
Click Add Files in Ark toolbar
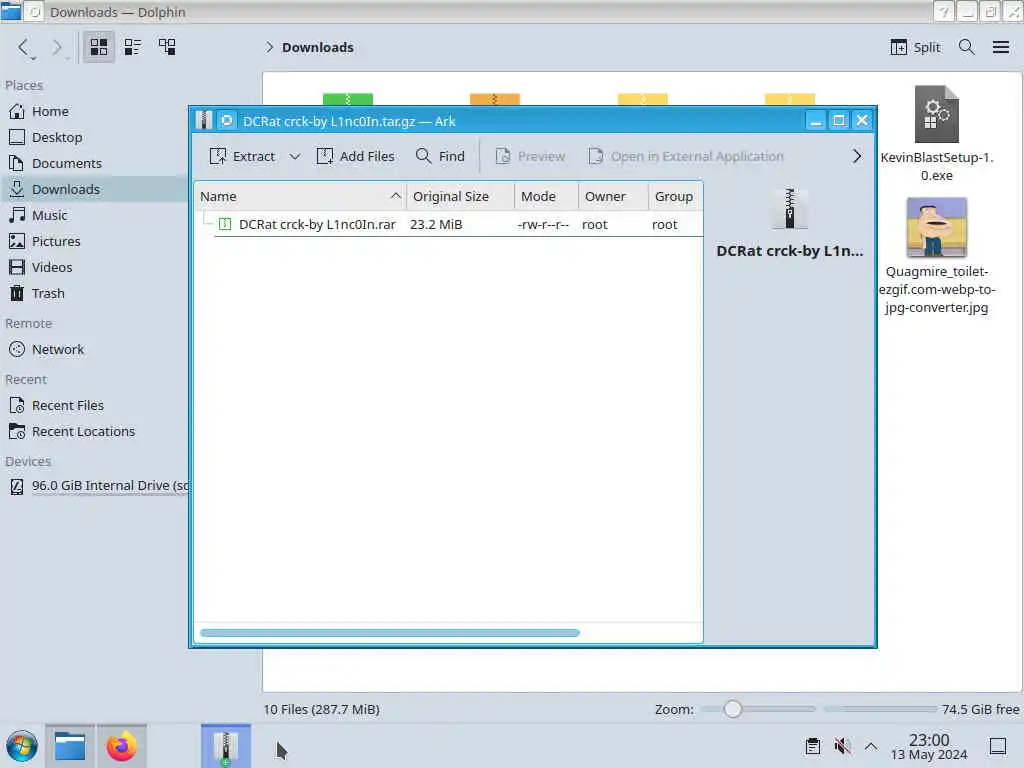point(355,157)
